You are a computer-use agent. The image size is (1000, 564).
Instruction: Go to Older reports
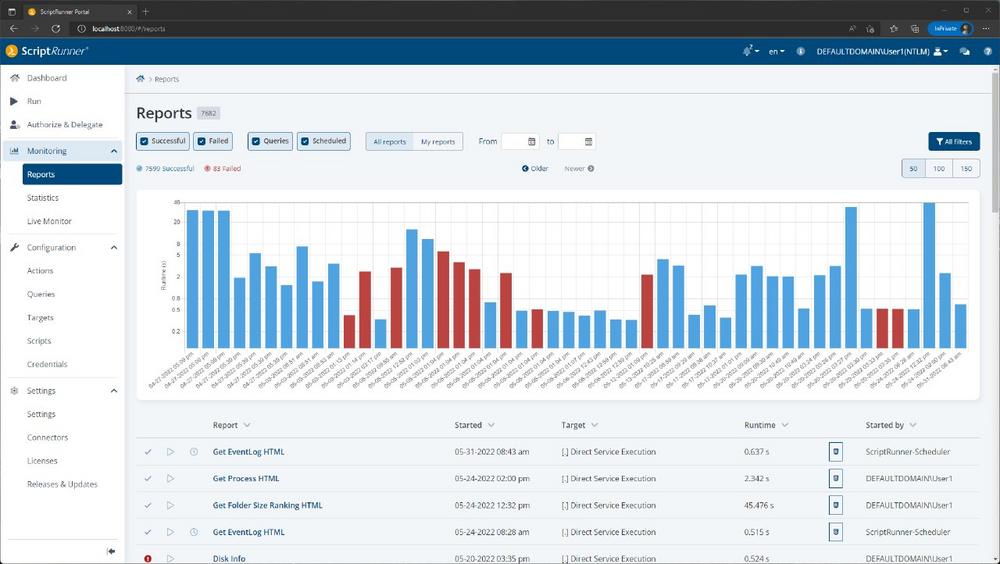pyautogui.click(x=535, y=169)
